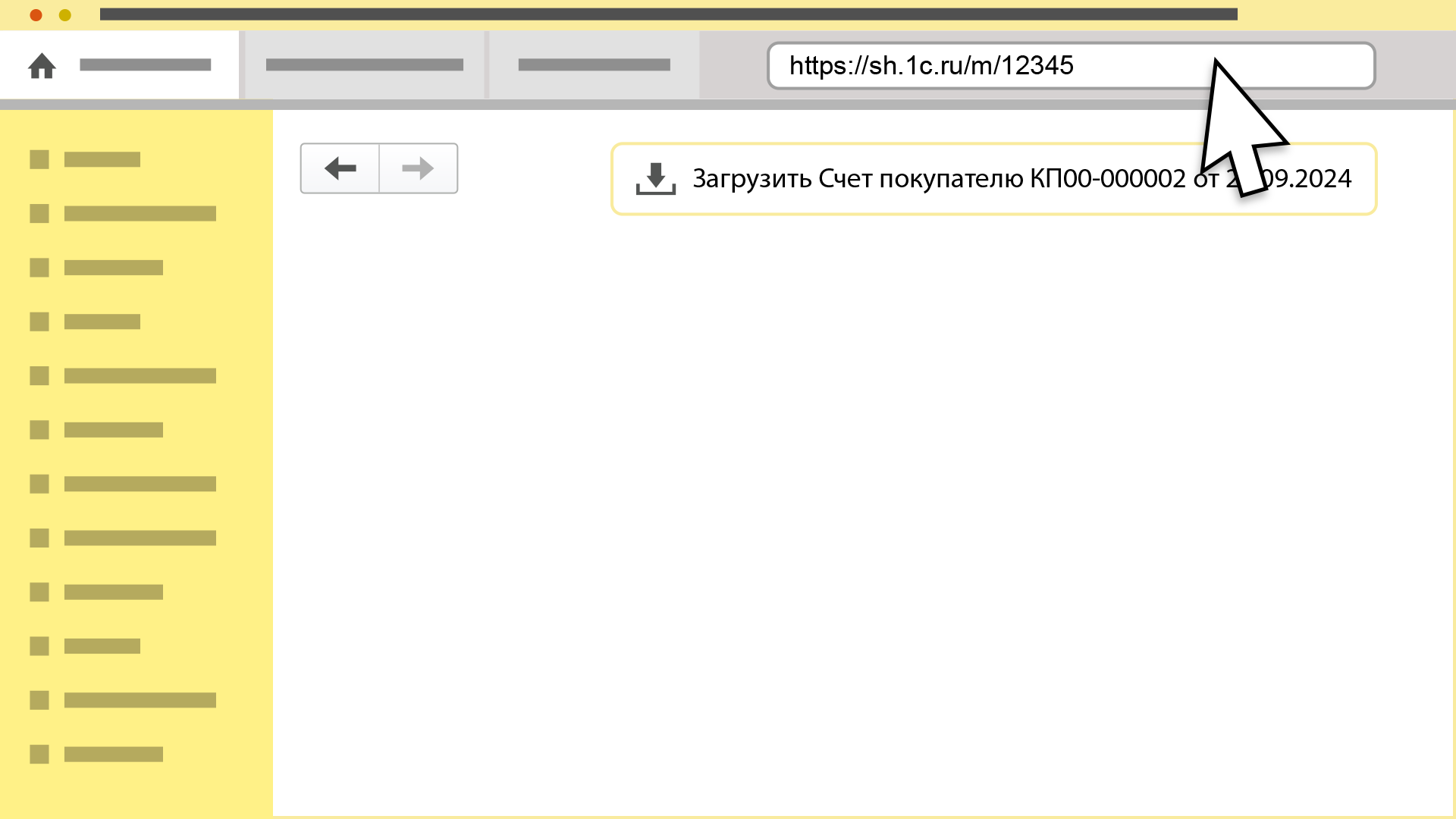Click the red window dot at top-left
The height and width of the screenshot is (819, 1456).
pos(36,15)
